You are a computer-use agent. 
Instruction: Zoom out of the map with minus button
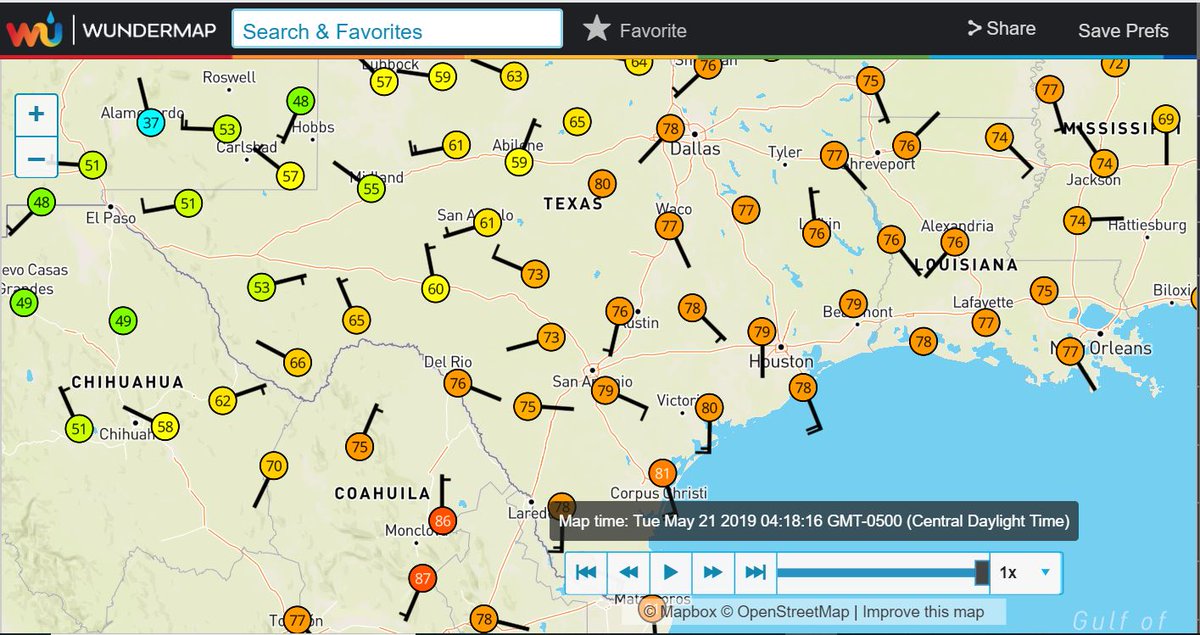pos(37,158)
